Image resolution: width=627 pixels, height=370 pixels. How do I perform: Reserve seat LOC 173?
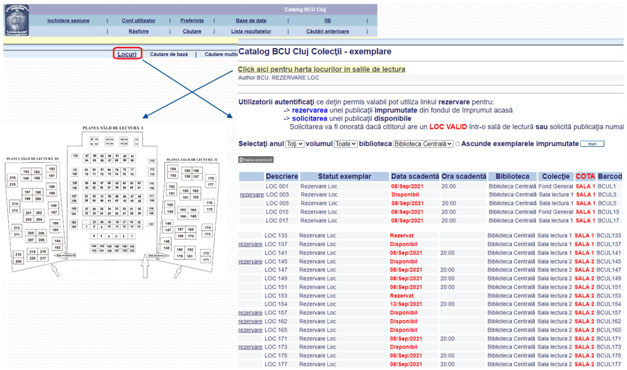(250, 347)
